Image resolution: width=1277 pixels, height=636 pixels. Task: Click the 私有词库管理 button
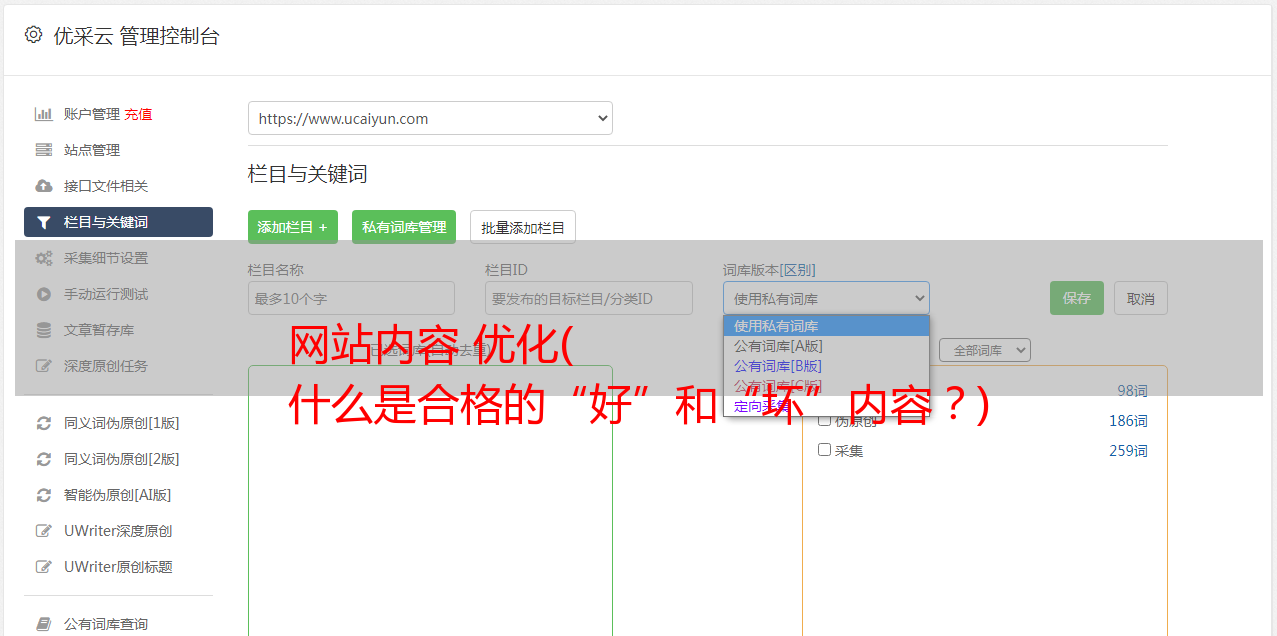point(404,227)
